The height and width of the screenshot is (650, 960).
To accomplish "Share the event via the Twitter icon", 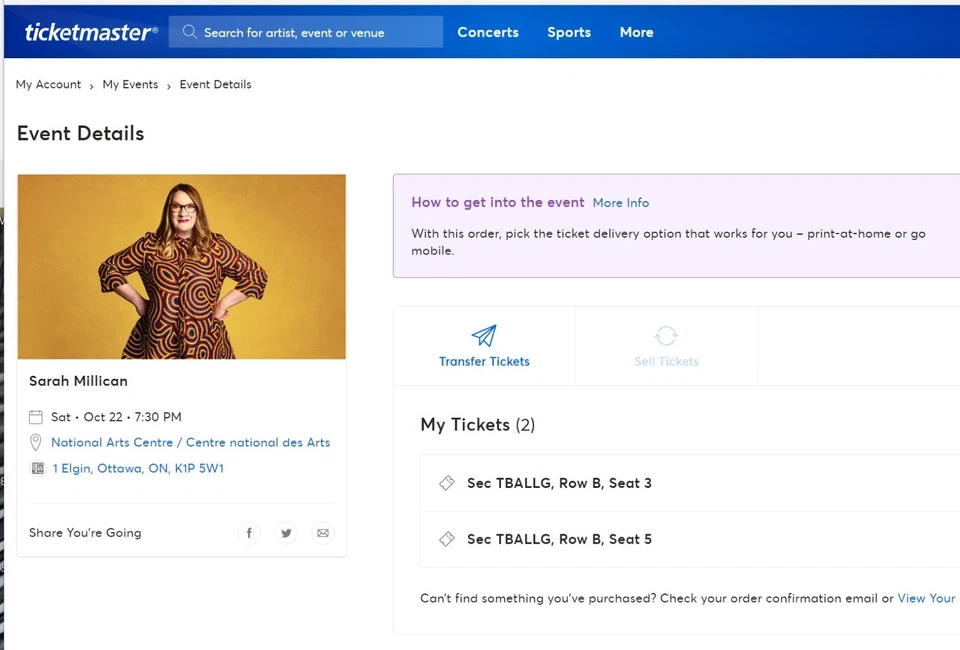I will [286, 533].
